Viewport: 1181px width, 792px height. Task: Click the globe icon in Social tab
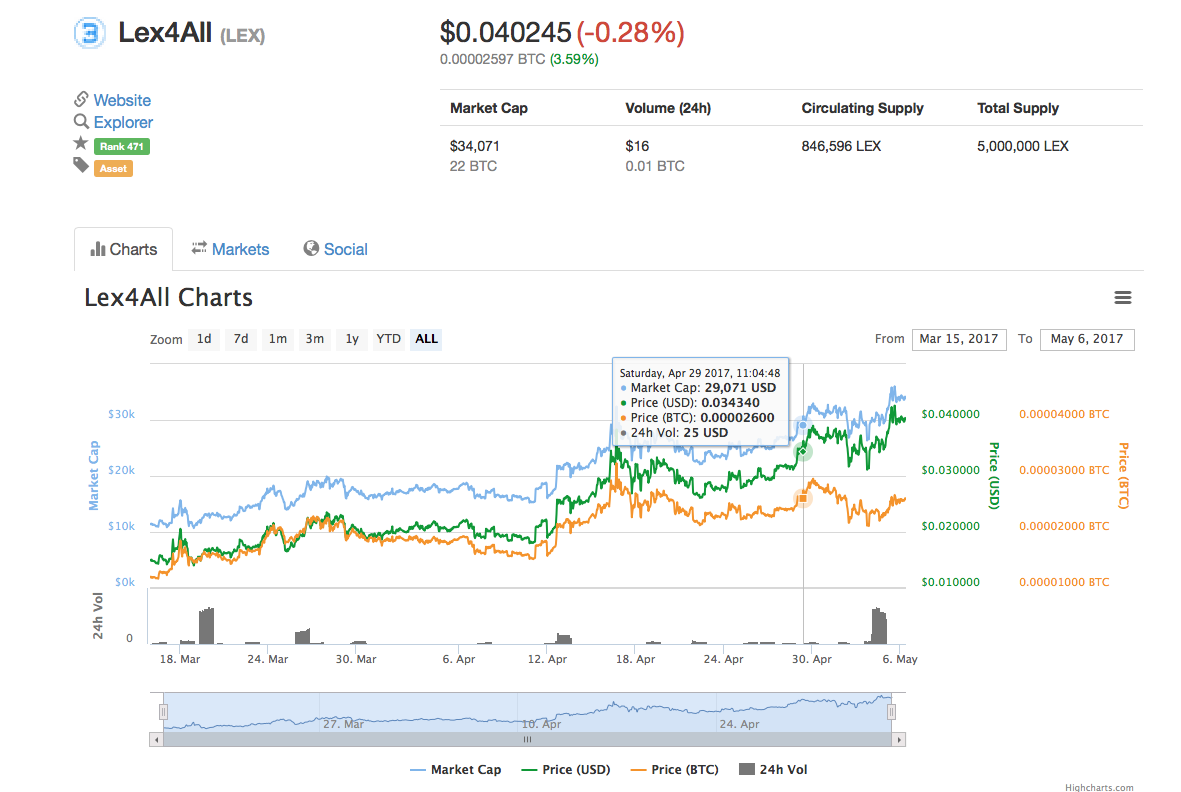pyautogui.click(x=311, y=248)
